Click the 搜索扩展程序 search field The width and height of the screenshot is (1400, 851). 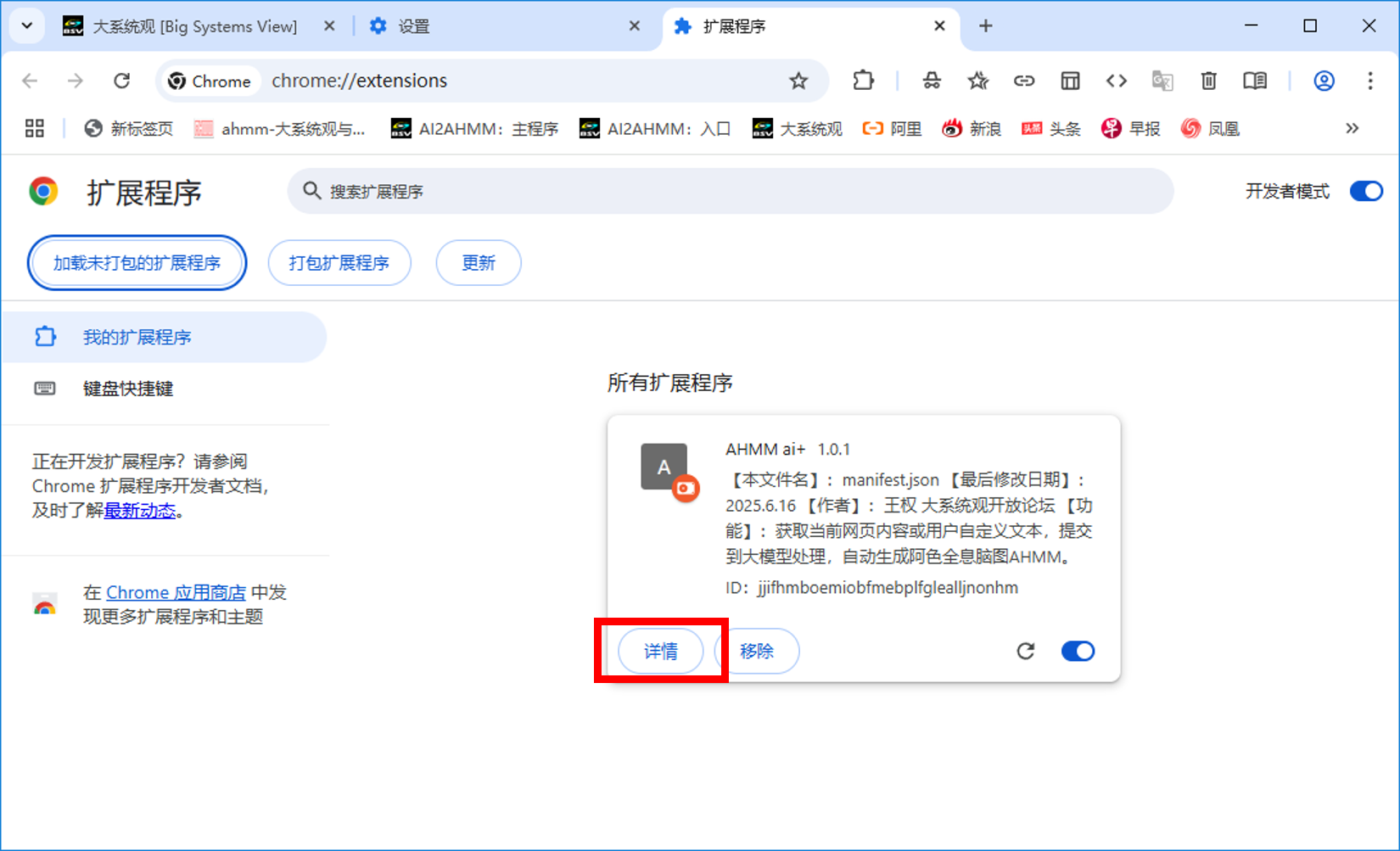point(731,191)
